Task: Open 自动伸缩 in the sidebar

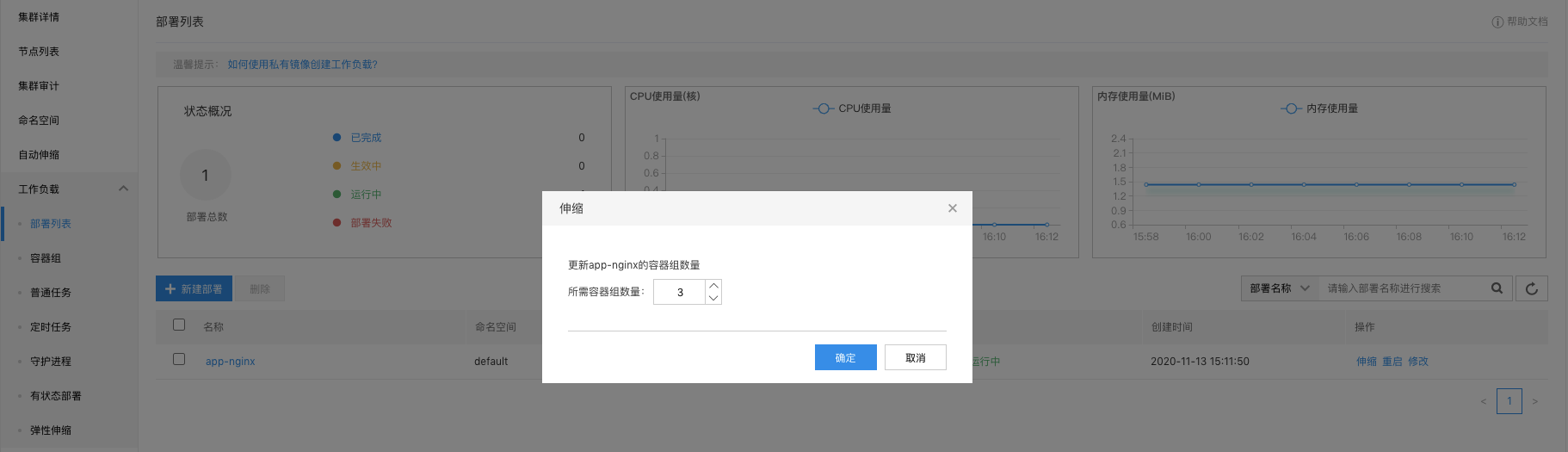Action: tap(39, 155)
